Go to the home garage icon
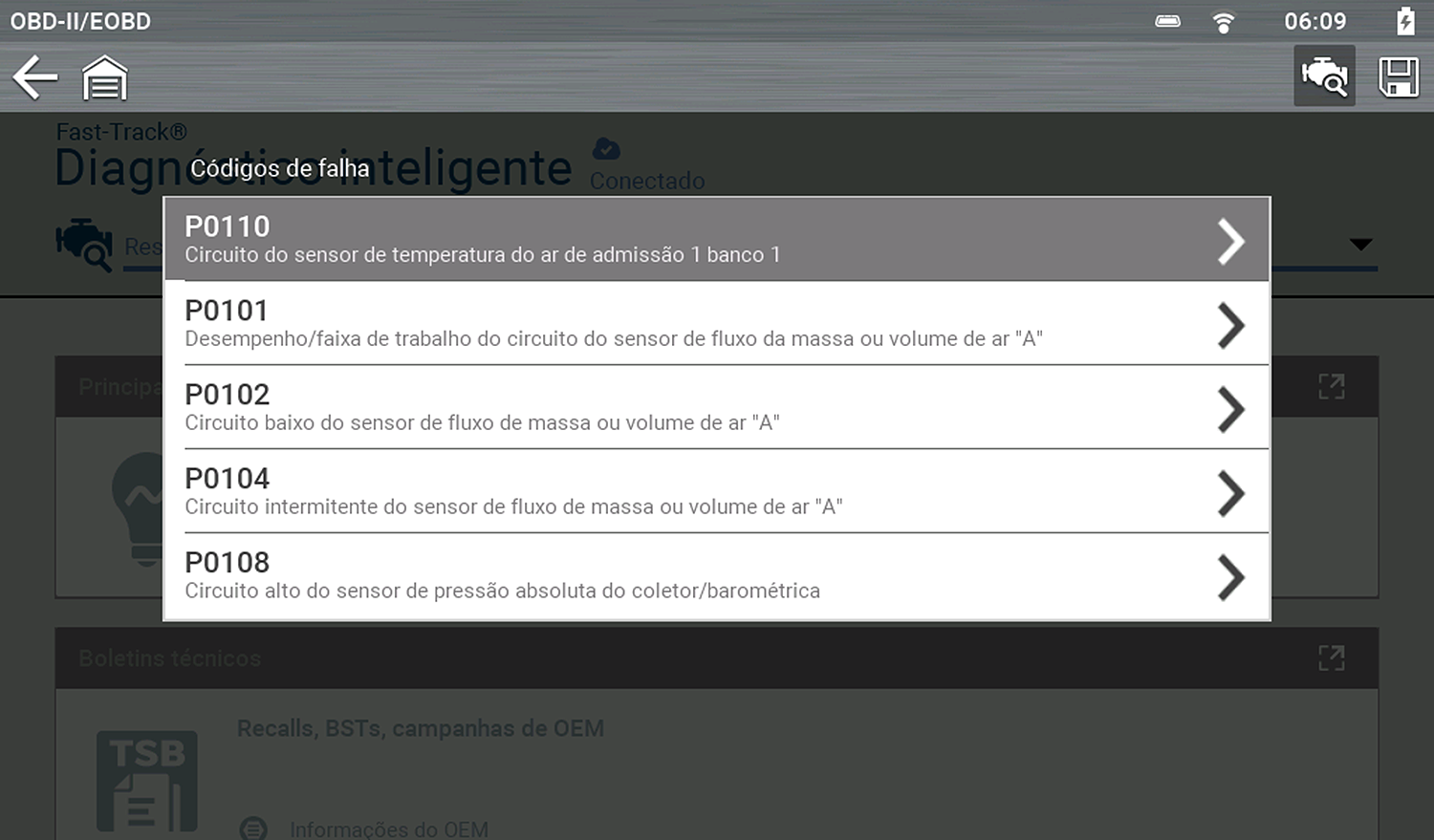 click(104, 77)
